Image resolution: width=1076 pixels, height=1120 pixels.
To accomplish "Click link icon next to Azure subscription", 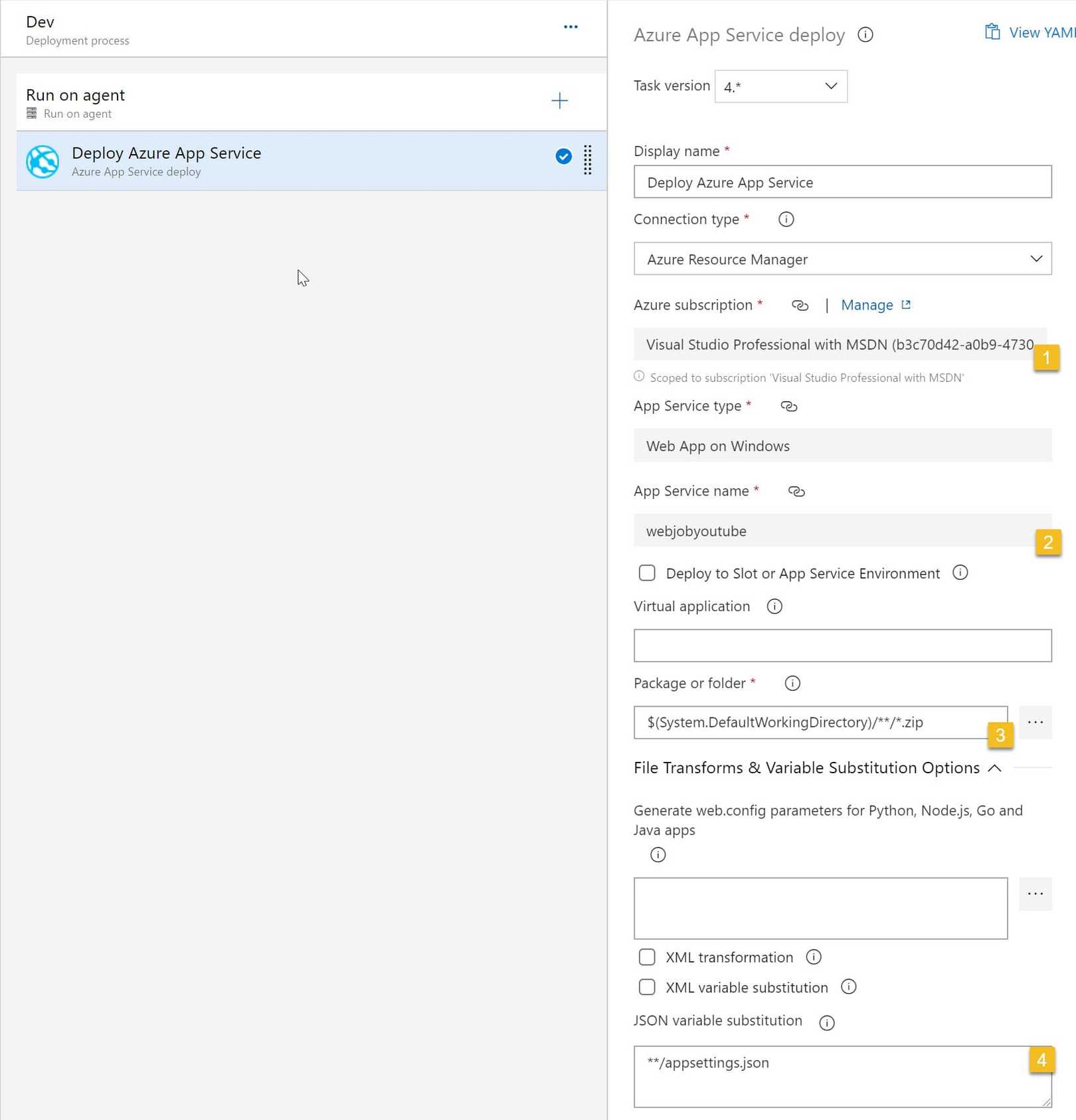I will point(800,306).
